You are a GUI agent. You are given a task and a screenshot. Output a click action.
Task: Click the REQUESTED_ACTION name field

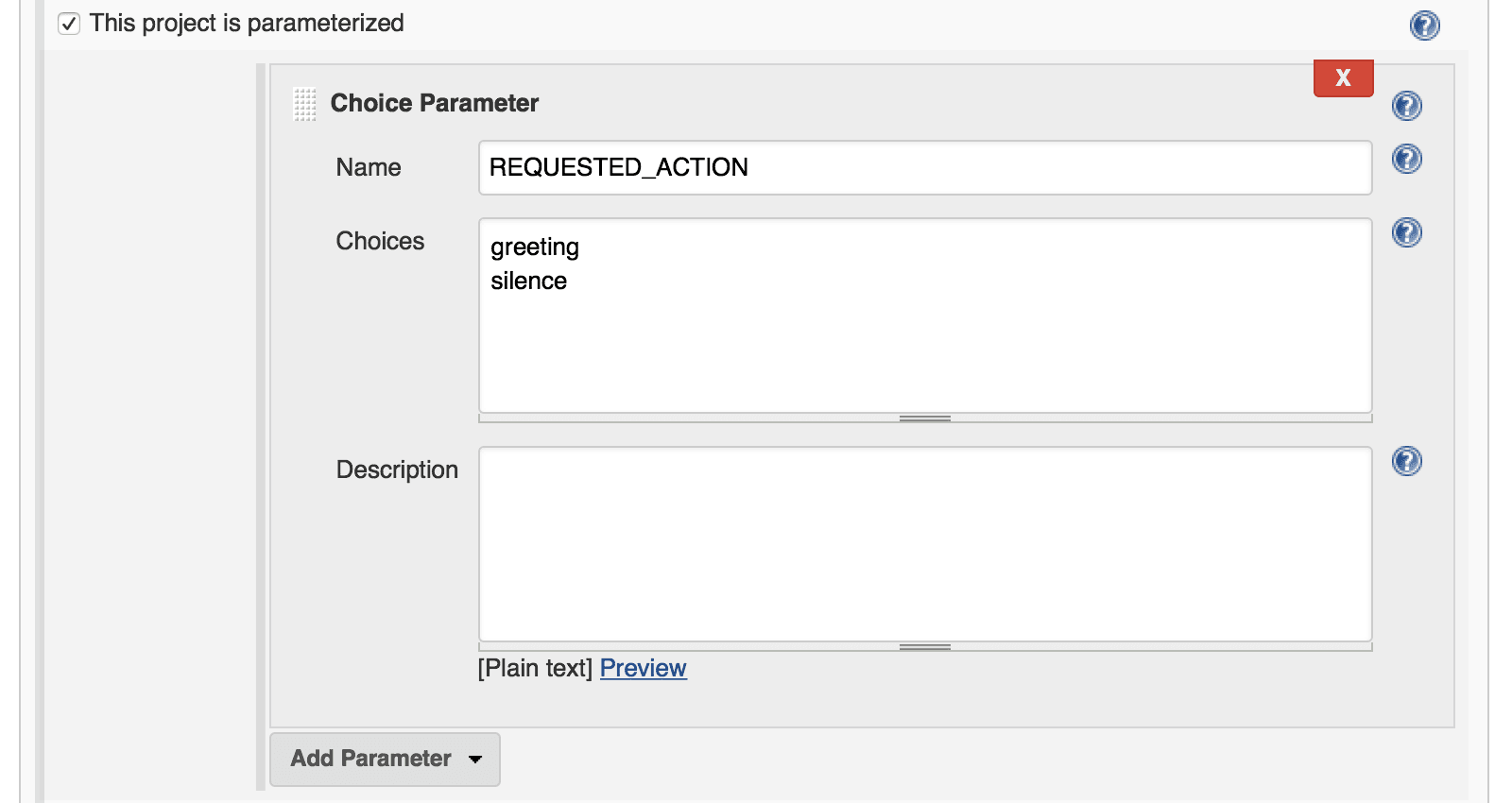pos(924,167)
